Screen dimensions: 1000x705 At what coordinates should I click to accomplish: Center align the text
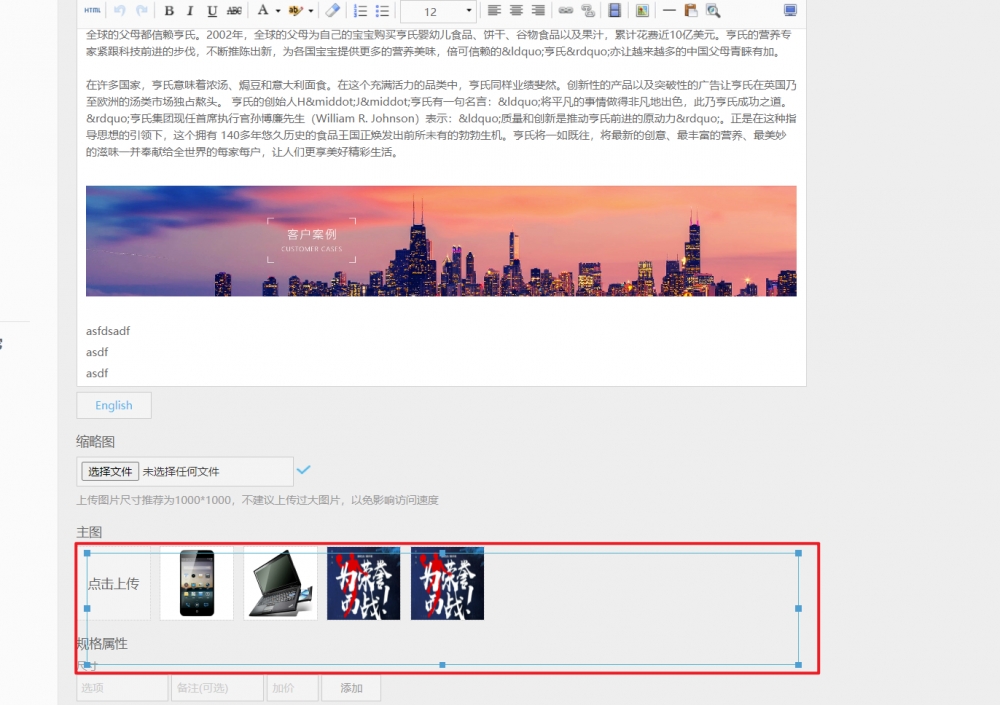pyautogui.click(x=516, y=10)
